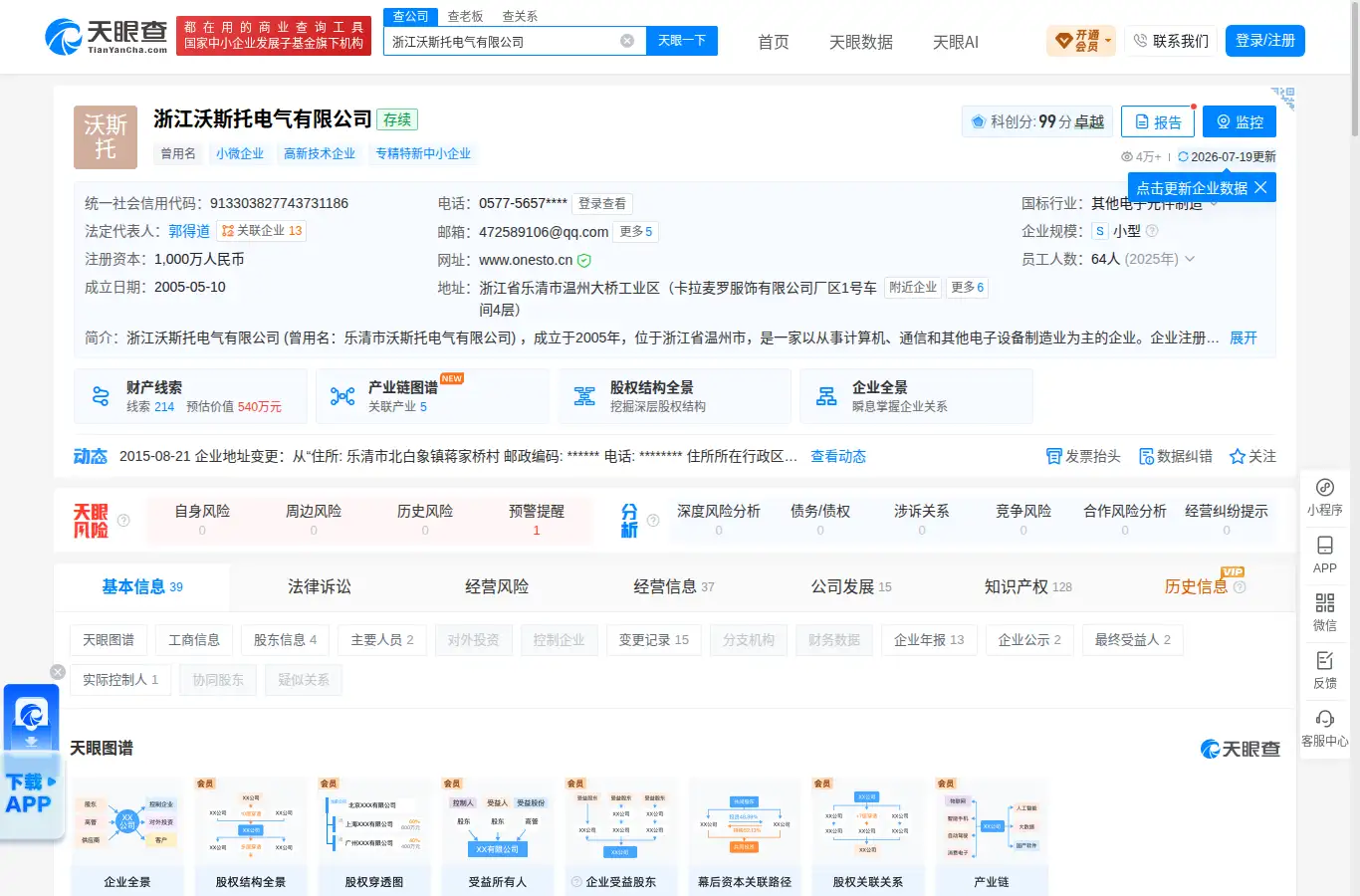Open the APP sidebar icon
Viewport: 1360px width, 896px height.
pyautogui.click(x=1325, y=555)
